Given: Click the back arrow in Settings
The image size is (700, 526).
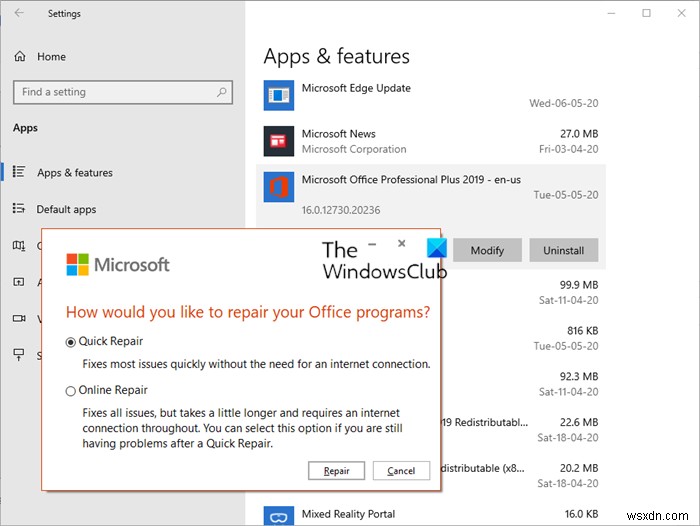Looking at the screenshot, I should point(19,13).
